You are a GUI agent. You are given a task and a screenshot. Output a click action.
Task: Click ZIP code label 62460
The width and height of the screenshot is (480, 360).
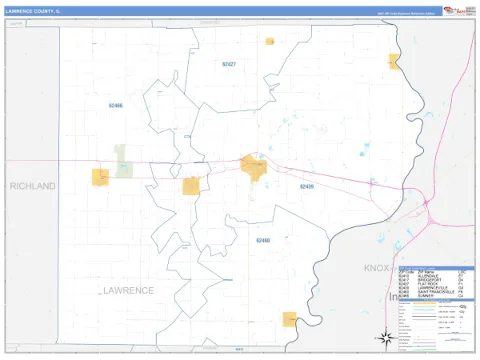point(263,240)
